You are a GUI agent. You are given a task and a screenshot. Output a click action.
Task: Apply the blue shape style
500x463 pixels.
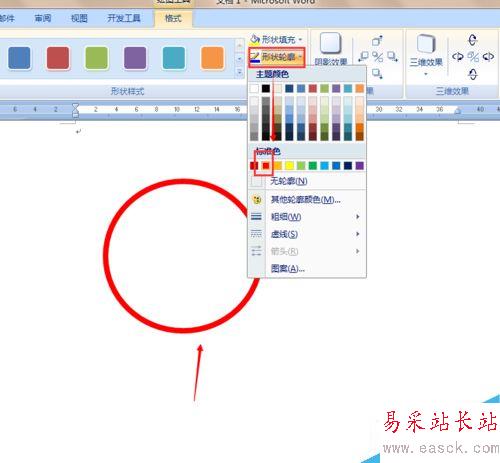[19, 58]
